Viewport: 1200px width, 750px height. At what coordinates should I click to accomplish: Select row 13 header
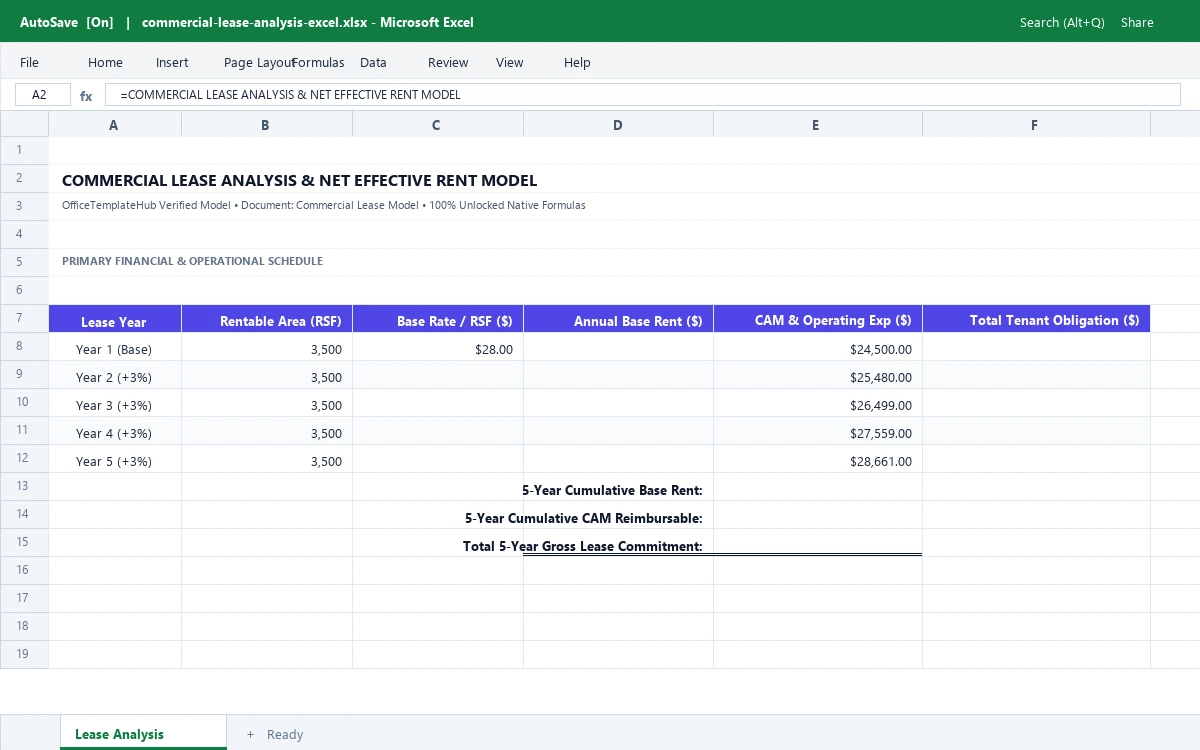point(24,486)
